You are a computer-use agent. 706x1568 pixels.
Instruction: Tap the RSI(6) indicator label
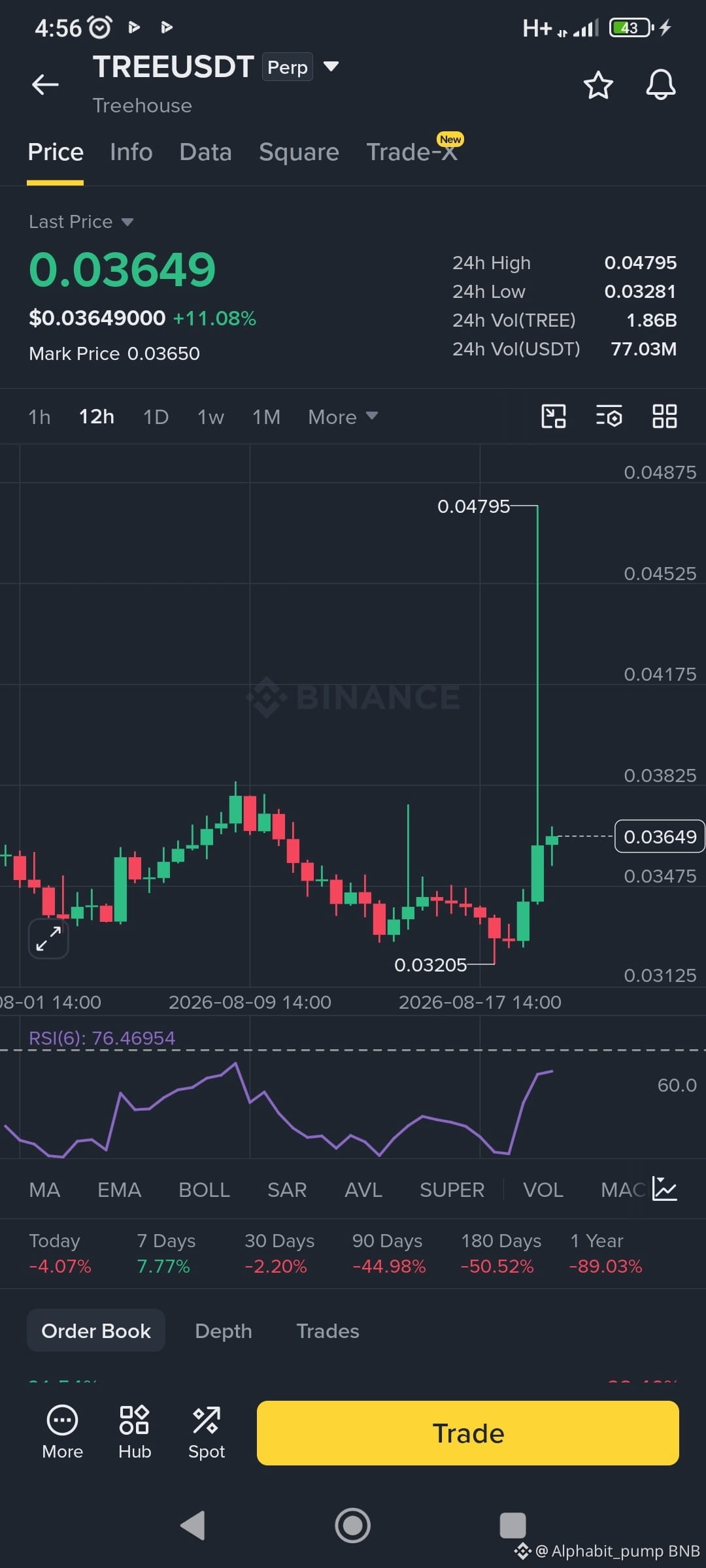click(102, 1038)
